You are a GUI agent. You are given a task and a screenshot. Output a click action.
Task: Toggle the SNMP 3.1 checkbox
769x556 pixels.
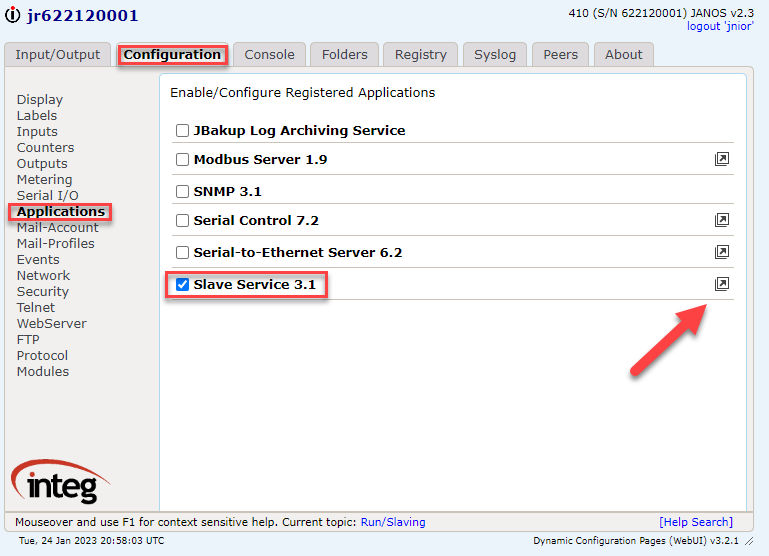pos(182,191)
